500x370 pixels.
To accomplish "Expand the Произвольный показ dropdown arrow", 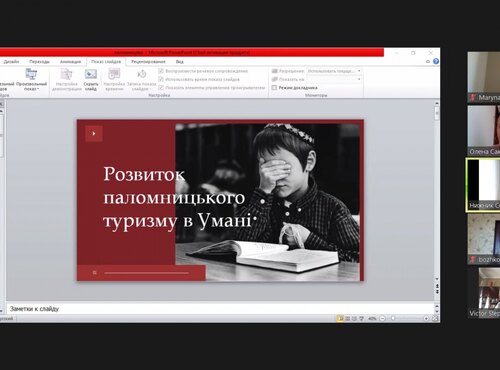I will (38, 89).
